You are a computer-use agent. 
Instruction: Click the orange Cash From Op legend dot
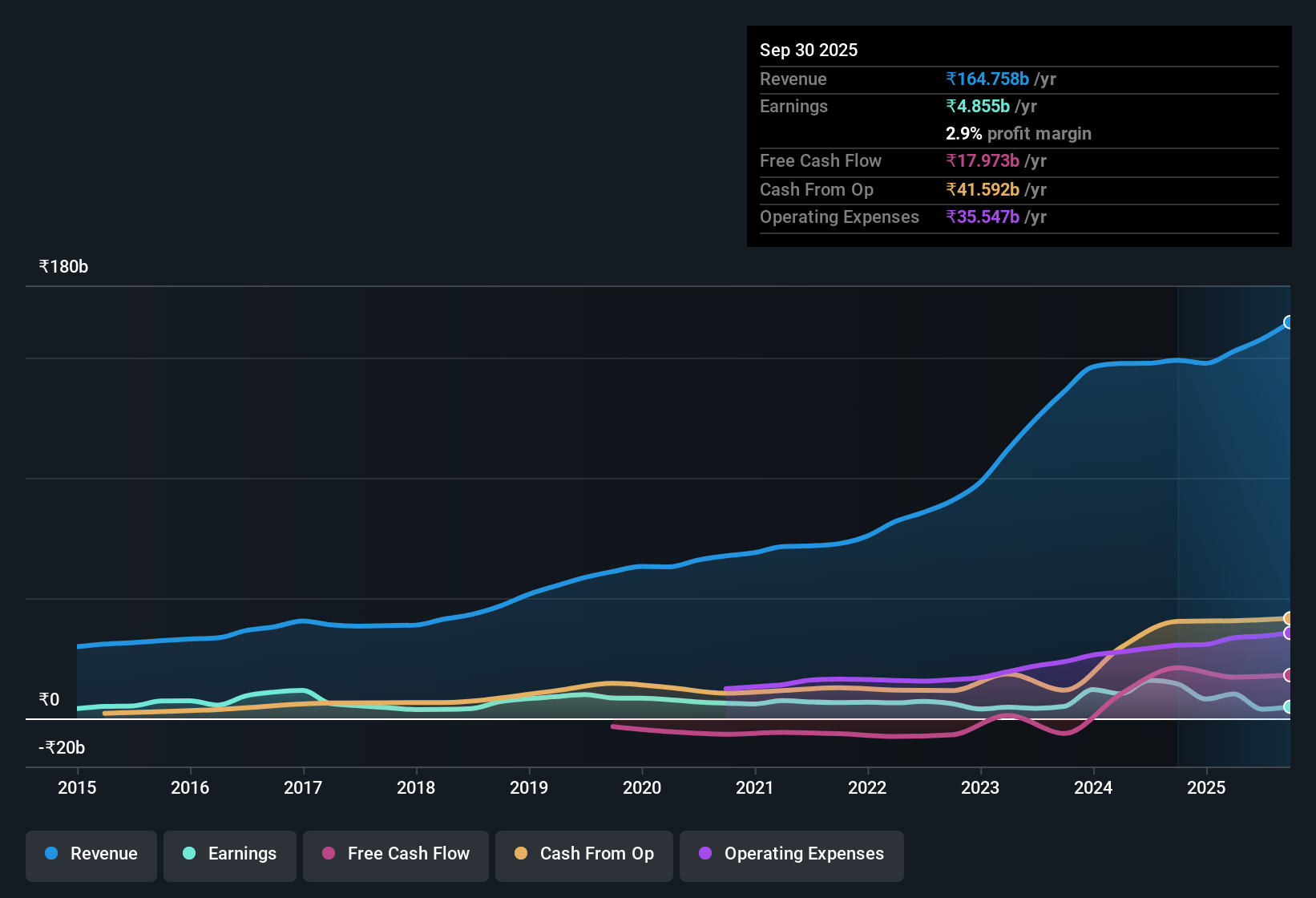521,854
